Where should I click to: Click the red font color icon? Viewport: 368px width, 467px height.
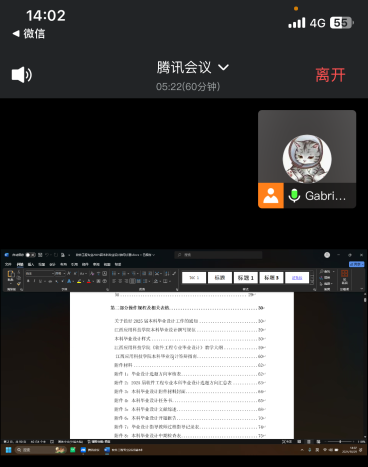coord(89,281)
